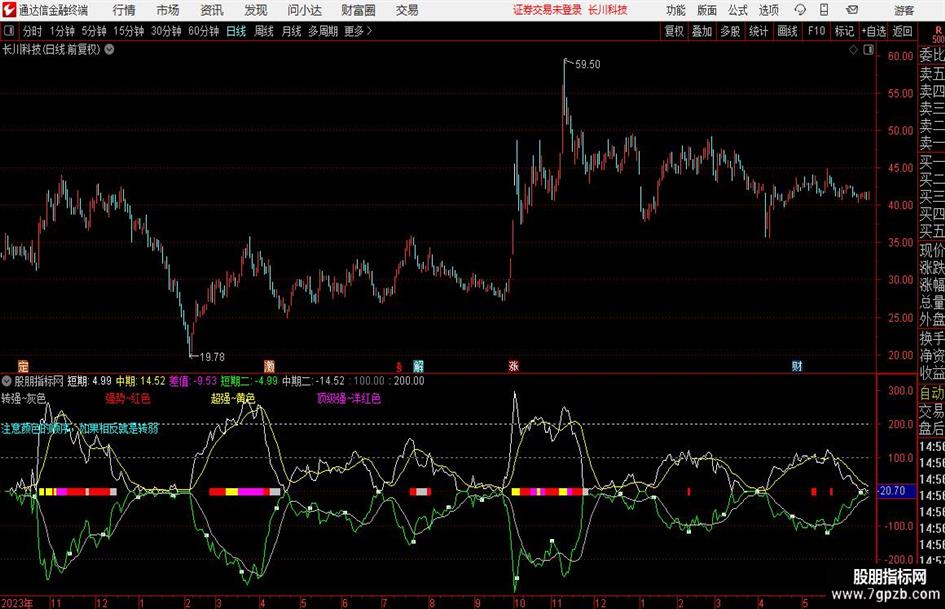Viewport: 945px width, 609px height.
Task: Switch to 60分钟 chart period
Action: pyautogui.click(x=204, y=31)
